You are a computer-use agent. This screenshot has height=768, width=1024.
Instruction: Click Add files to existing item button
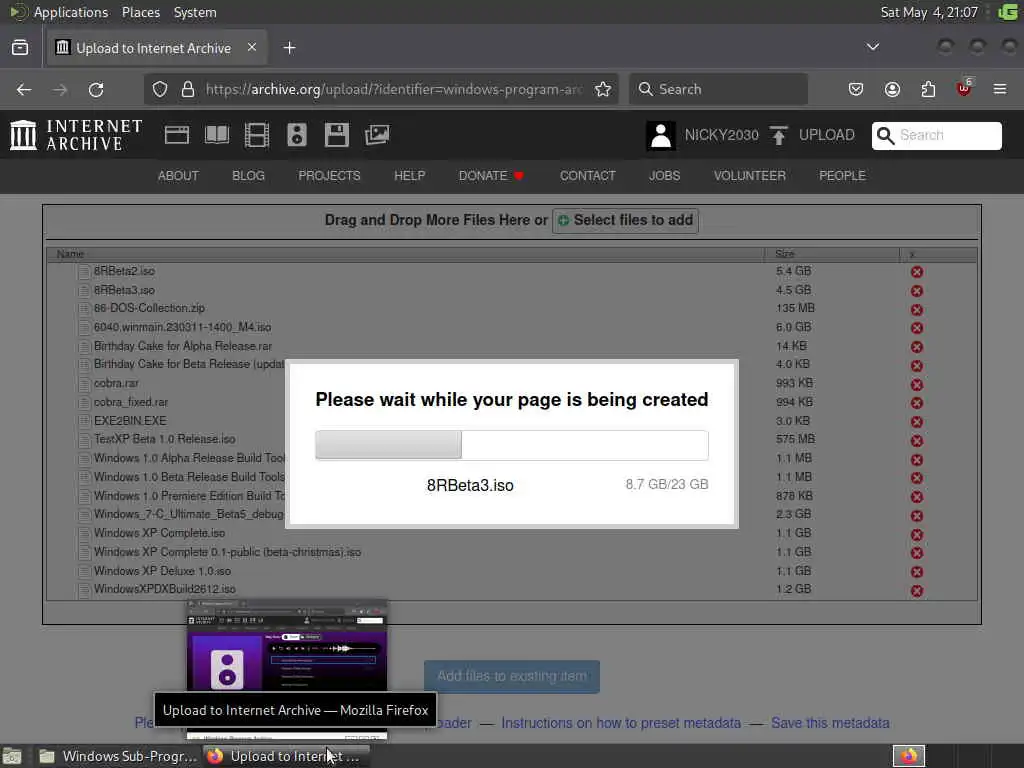(x=512, y=677)
